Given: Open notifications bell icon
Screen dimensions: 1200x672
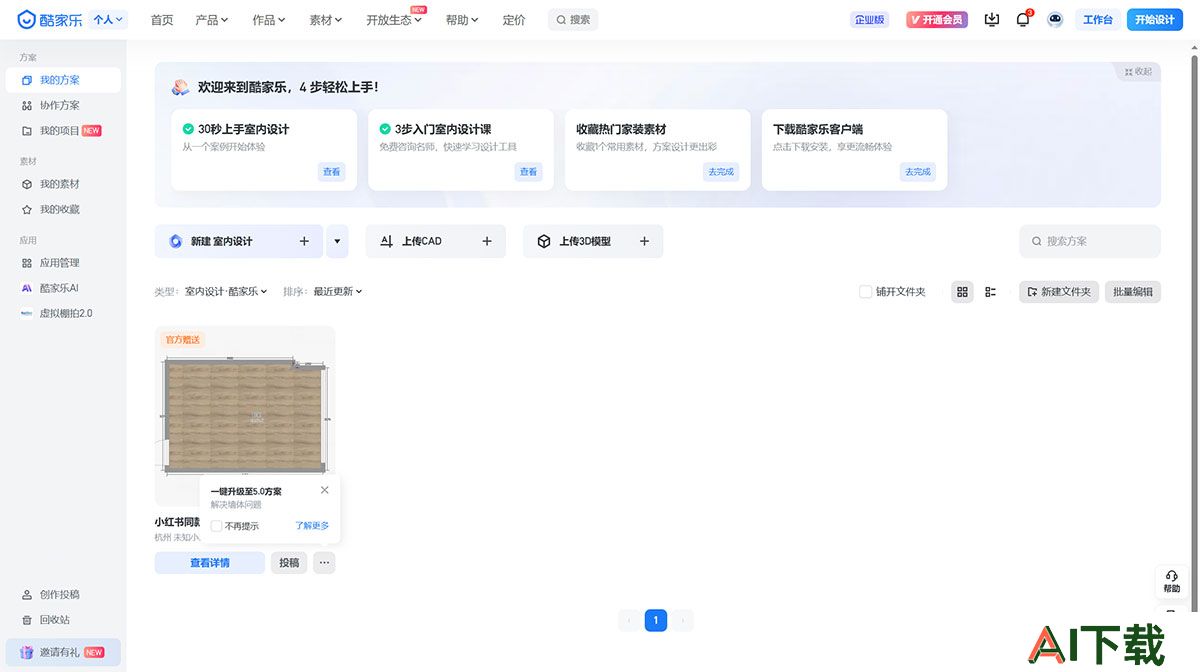Looking at the screenshot, I should pyautogui.click(x=1023, y=19).
